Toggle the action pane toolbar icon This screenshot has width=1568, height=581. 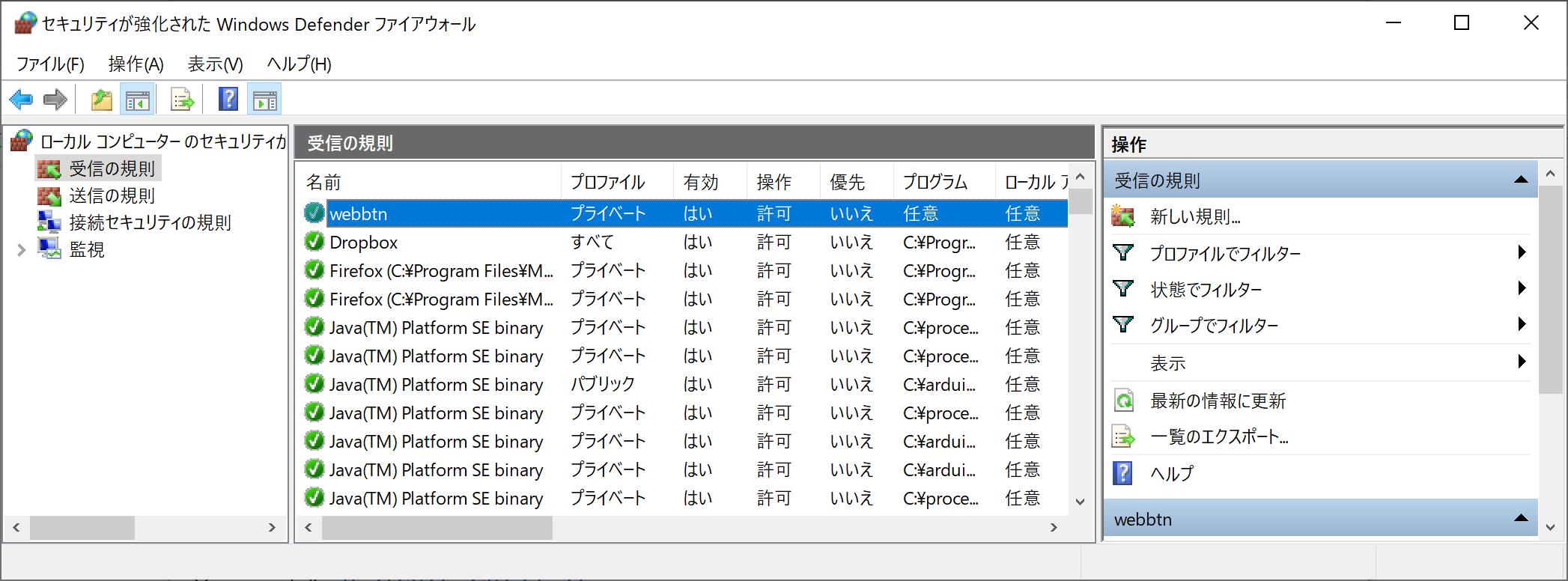tap(264, 100)
